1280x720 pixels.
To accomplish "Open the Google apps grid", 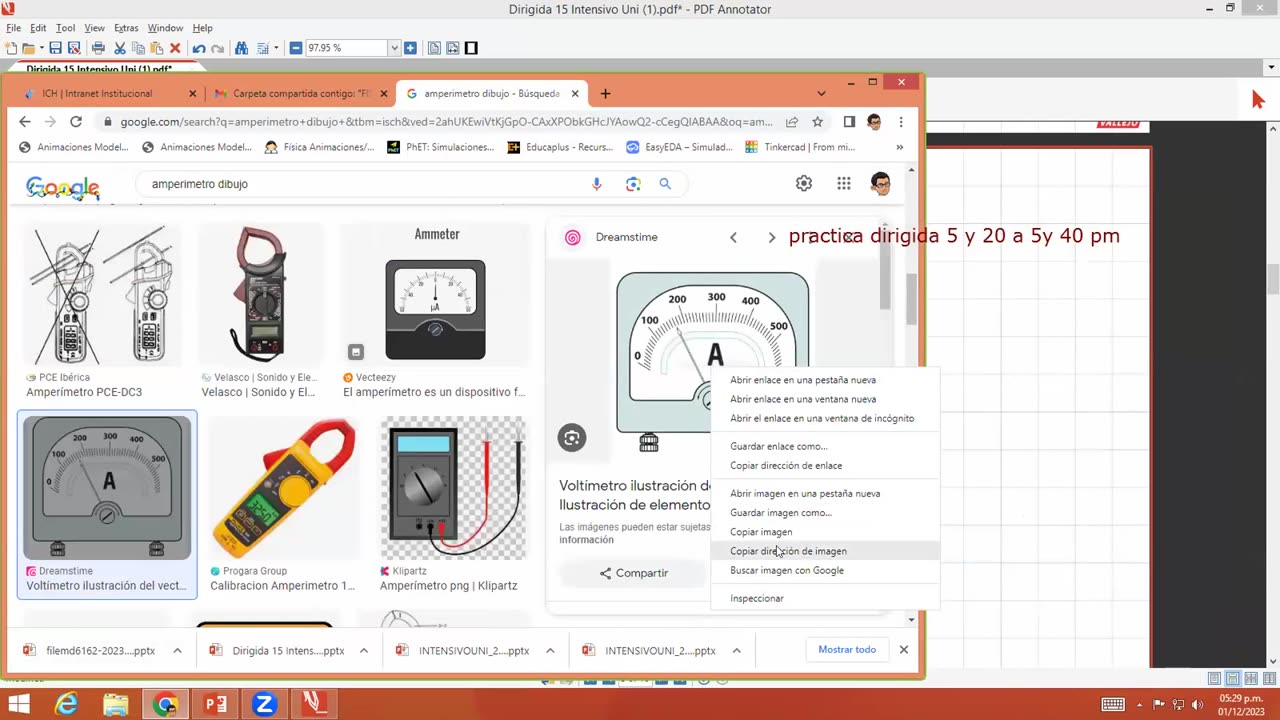I will pyautogui.click(x=844, y=184).
